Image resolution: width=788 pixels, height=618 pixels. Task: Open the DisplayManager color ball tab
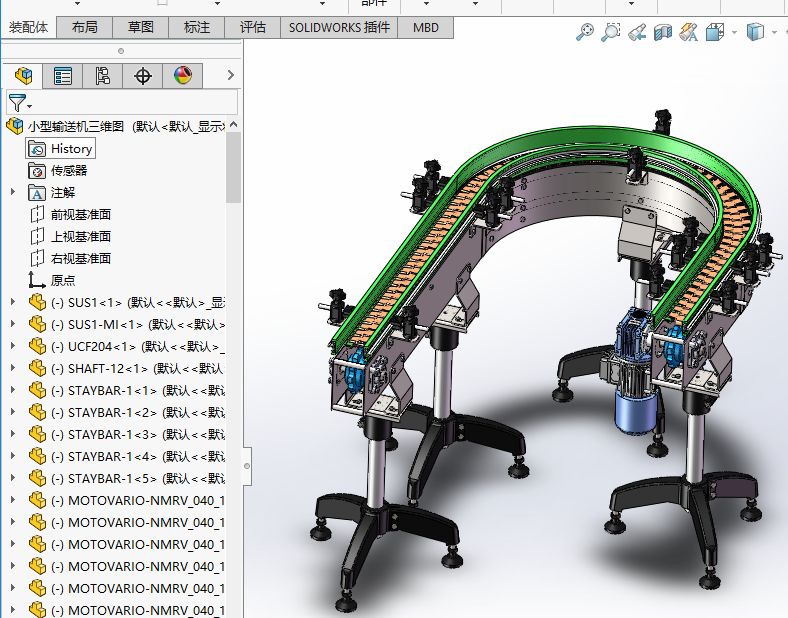click(182, 76)
